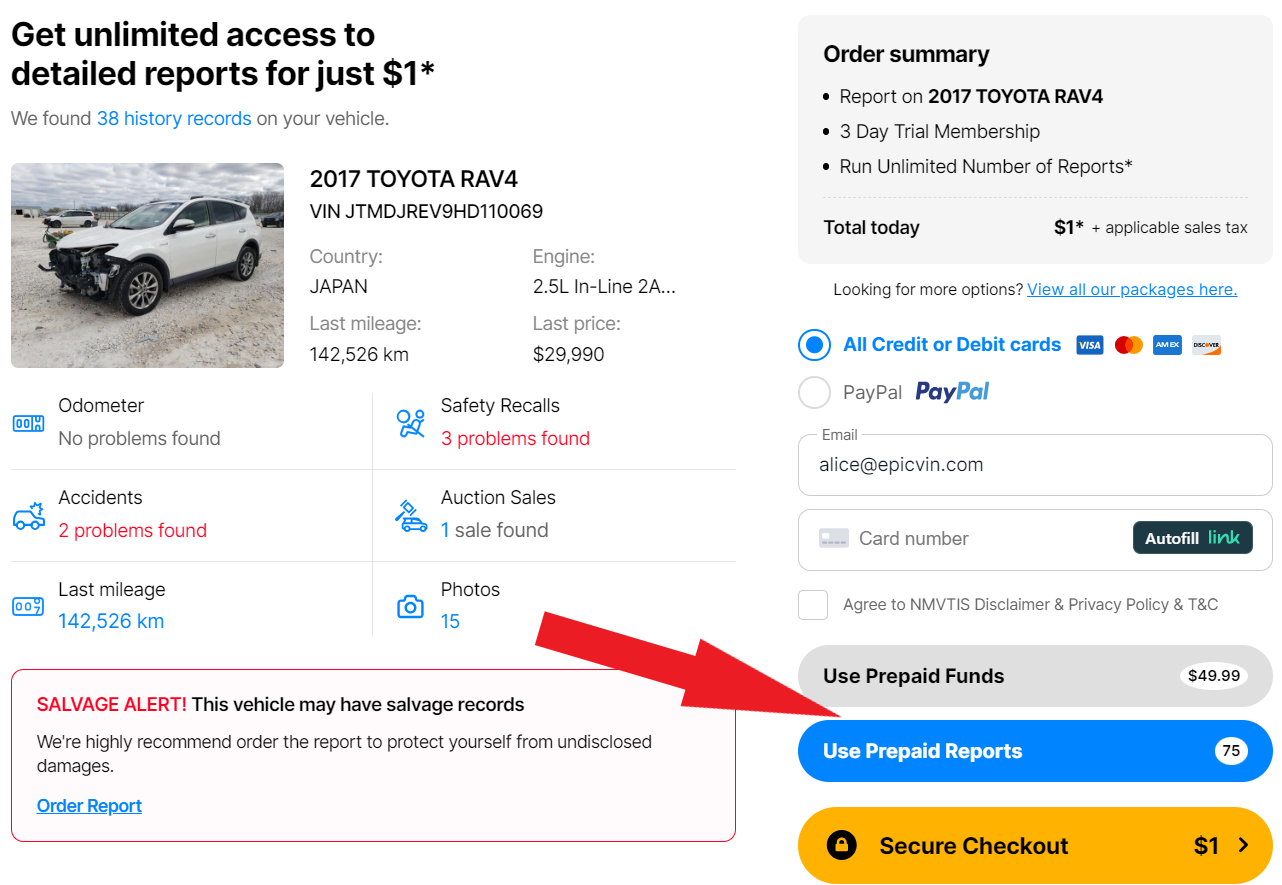Screen dimensions: 1282x885
Task: Click the Visa card icon
Action: point(1089,345)
